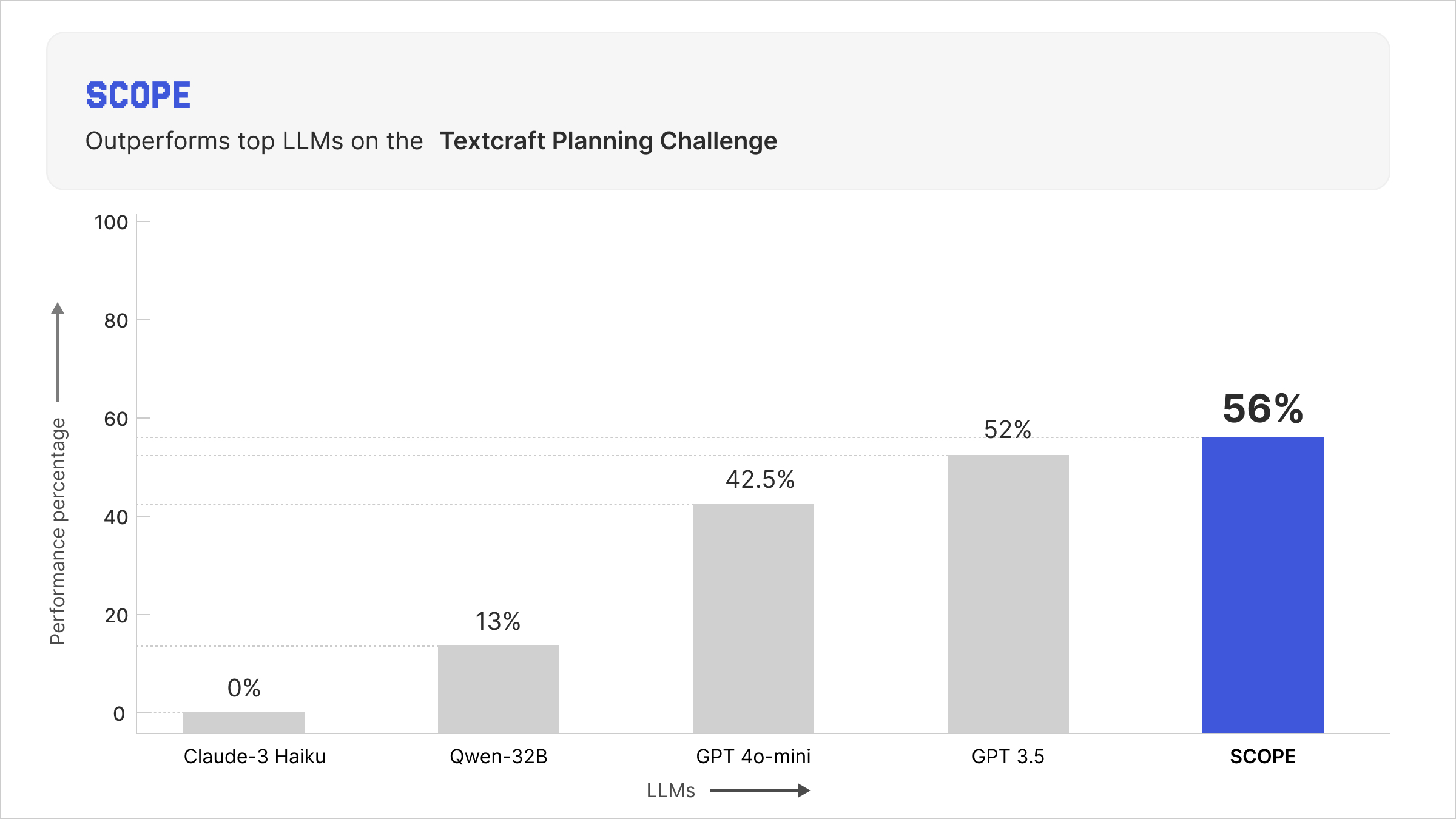Select the blue SCOPE bar

[x=1262, y=585]
